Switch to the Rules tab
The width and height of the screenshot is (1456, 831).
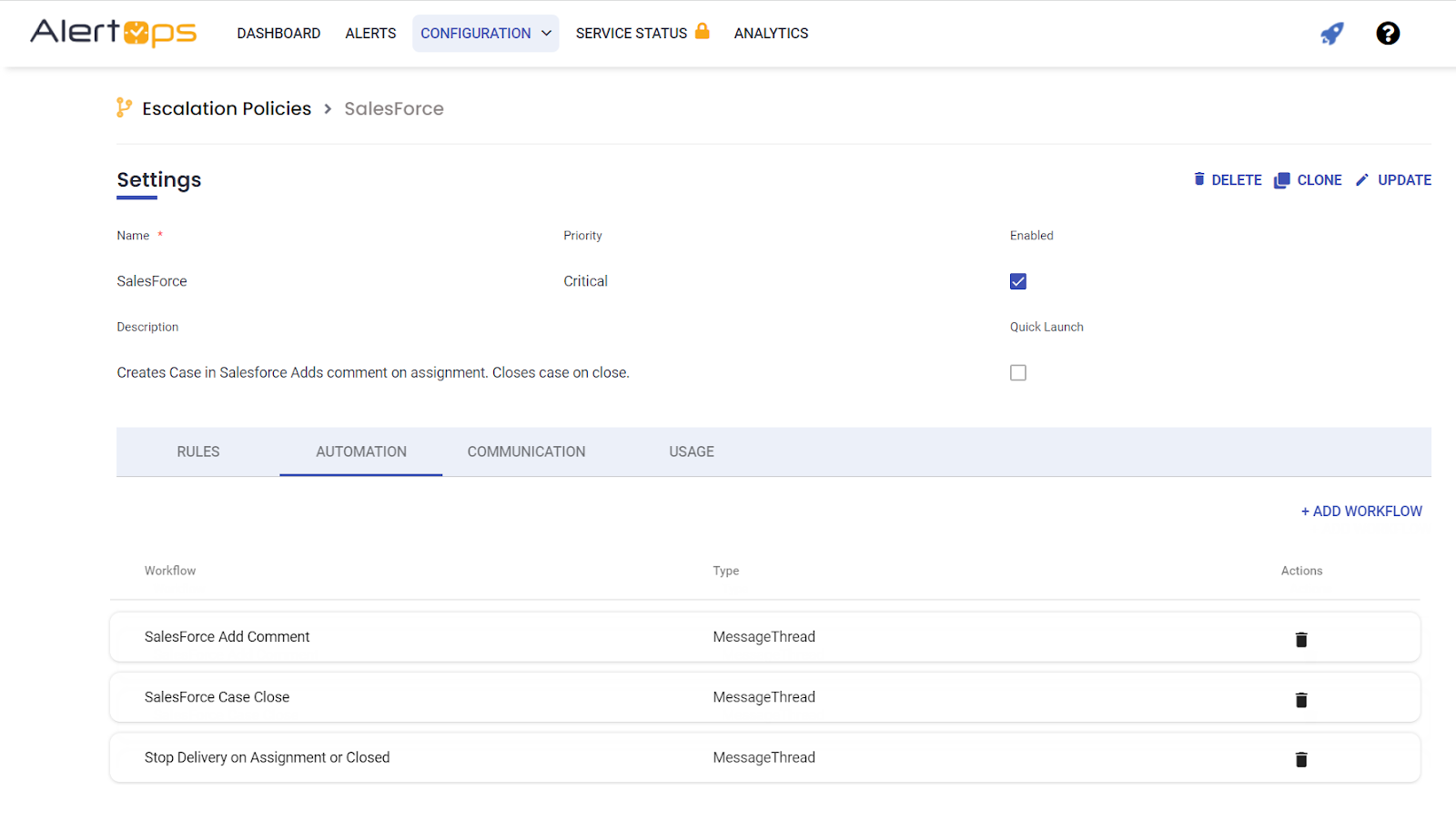197,451
